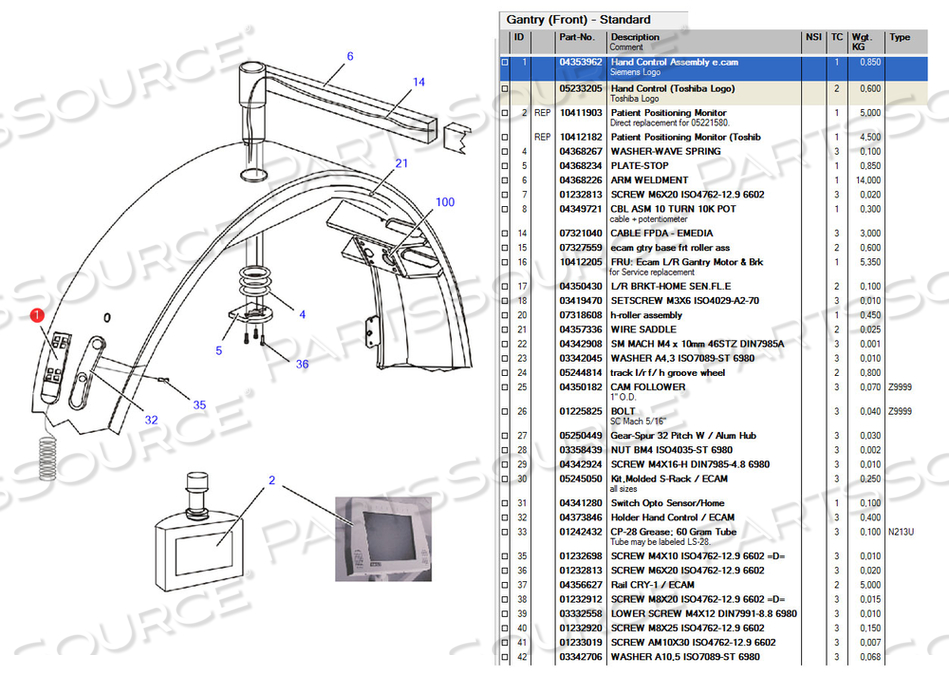Select Kit,Molded S-Rack / ECAM row
This screenshot has height=676, width=949.
[x=712, y=484]
